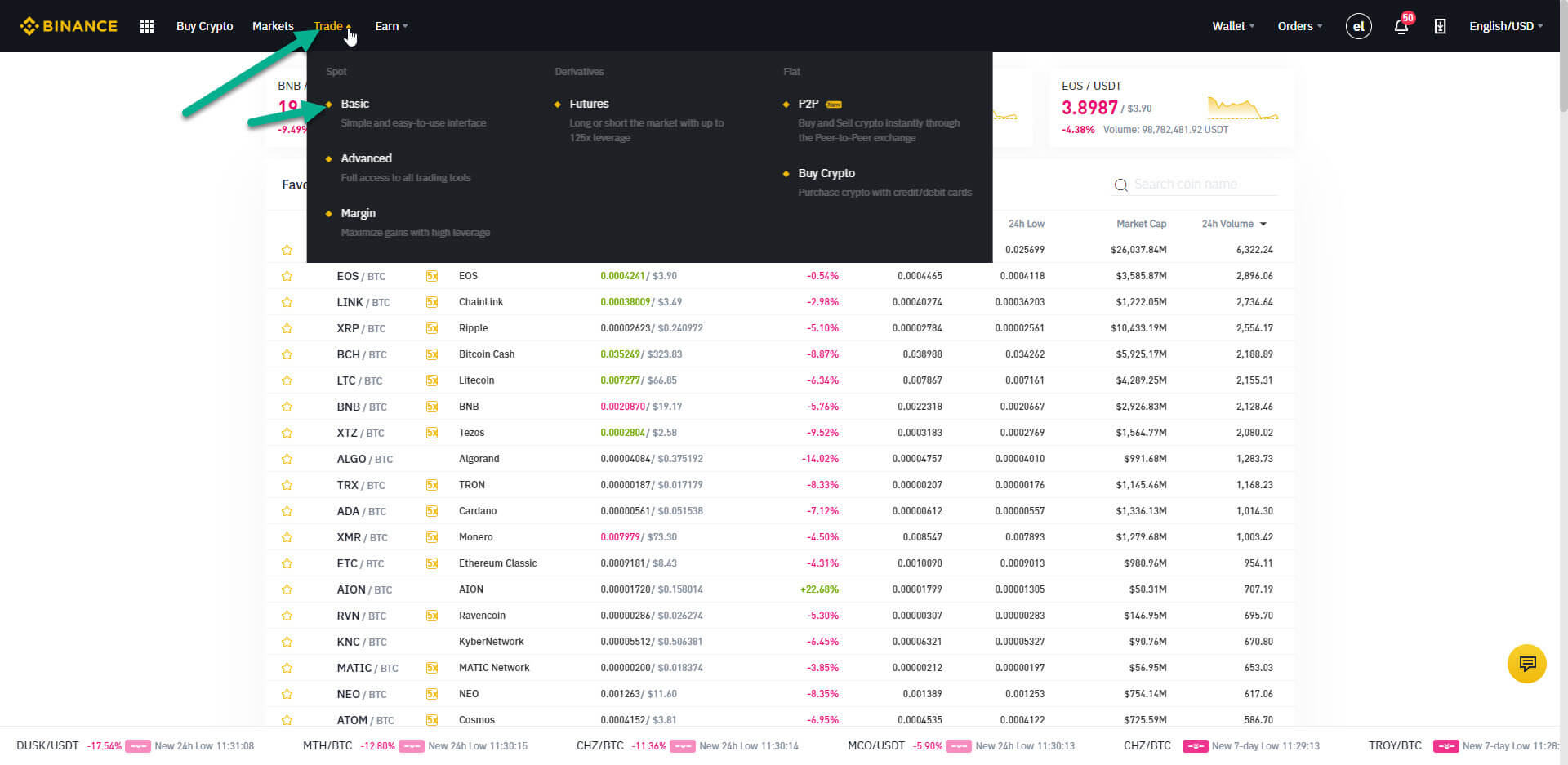Open the EOS / USDT ticker card
The width and height of the screenshot is (1568, 765).
pyautogui.click(x=1171, y=108)
